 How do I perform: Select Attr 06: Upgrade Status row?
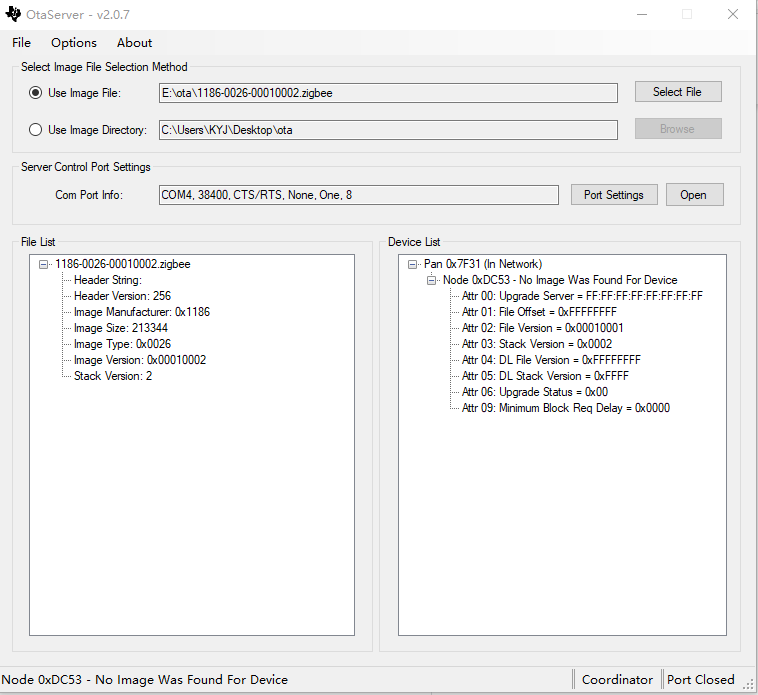(x=535, y=392)
